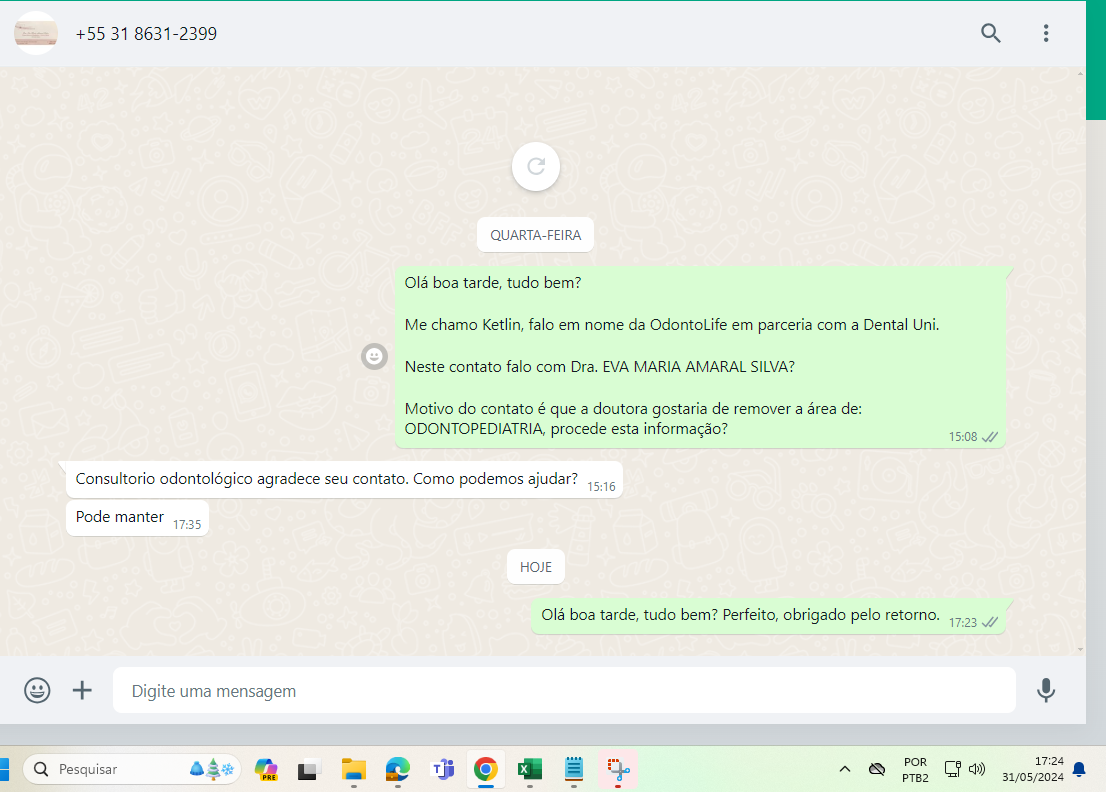Open the emoji picker smiley icon
Image resolution: width=1106 pixels, height=792 pixels.
(37, 690)
